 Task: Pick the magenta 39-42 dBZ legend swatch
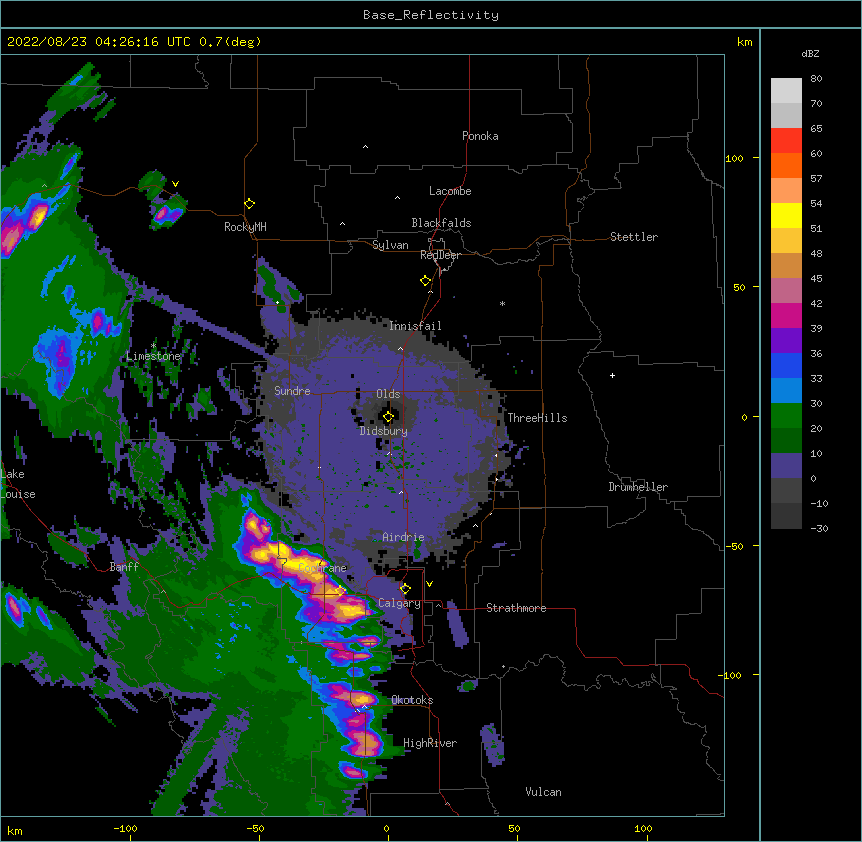(x=786, y=315)
